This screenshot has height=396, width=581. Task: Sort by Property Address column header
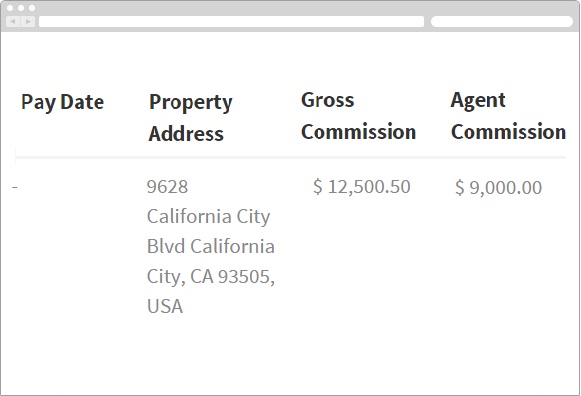[190, 117]
